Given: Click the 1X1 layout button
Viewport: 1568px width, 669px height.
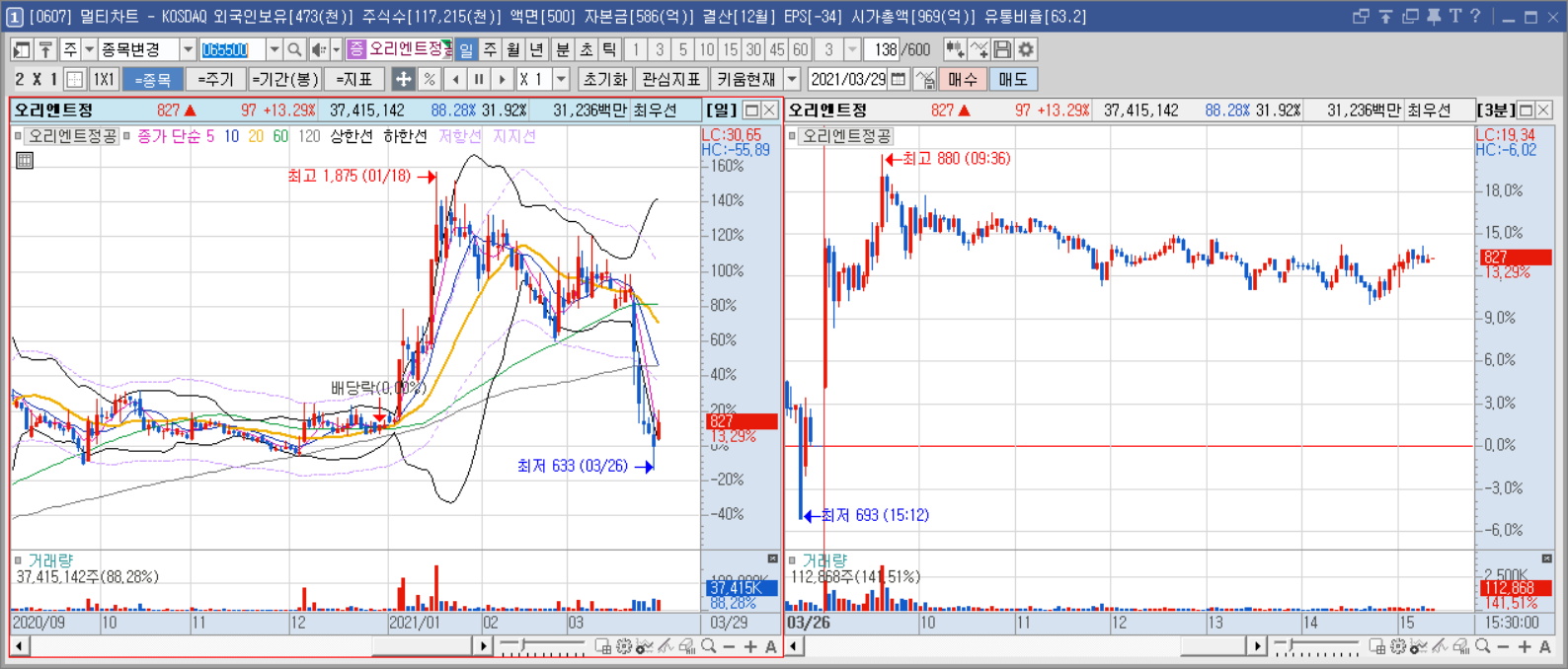Looking at the screenshot, I should click(104, 79).
